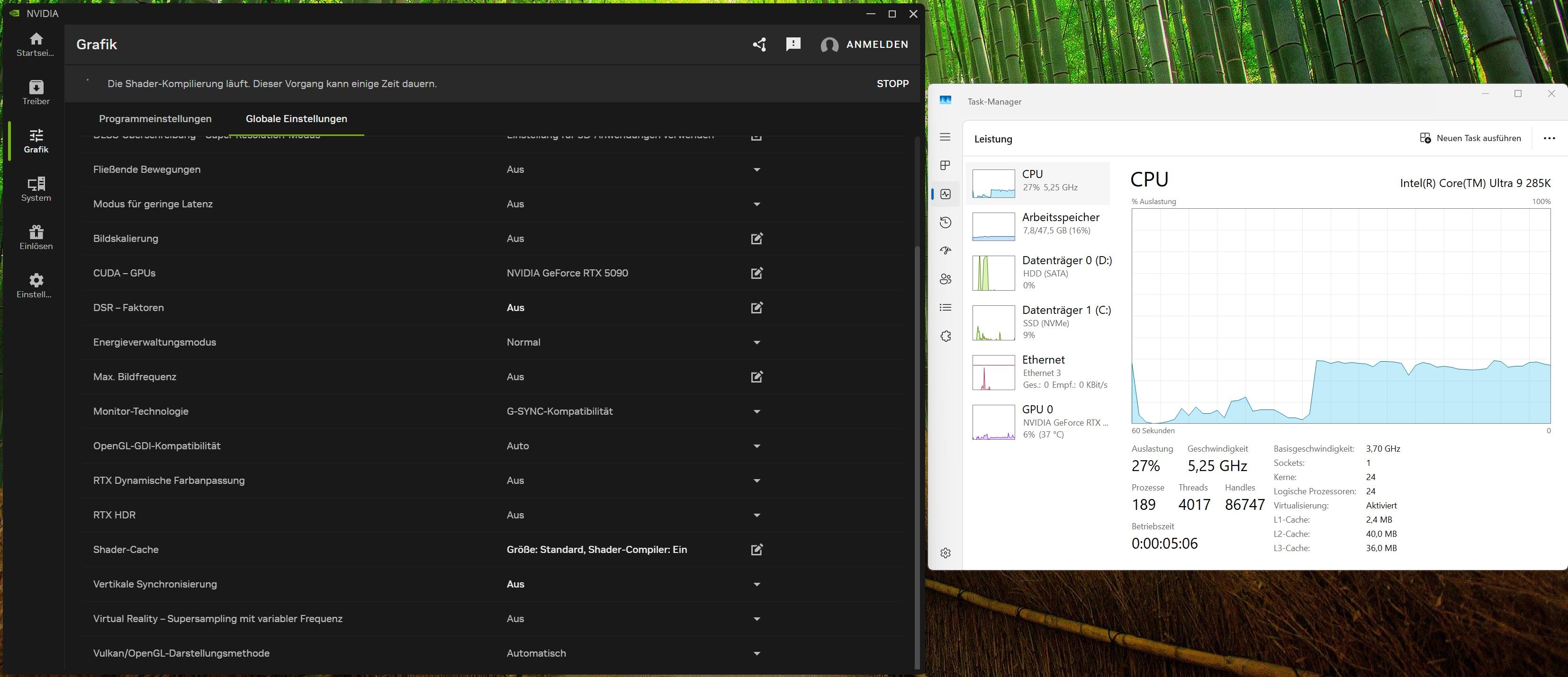Open Task Manager App history icon
The width and height of the screenshot is (1568, 677).
point(946,222)
